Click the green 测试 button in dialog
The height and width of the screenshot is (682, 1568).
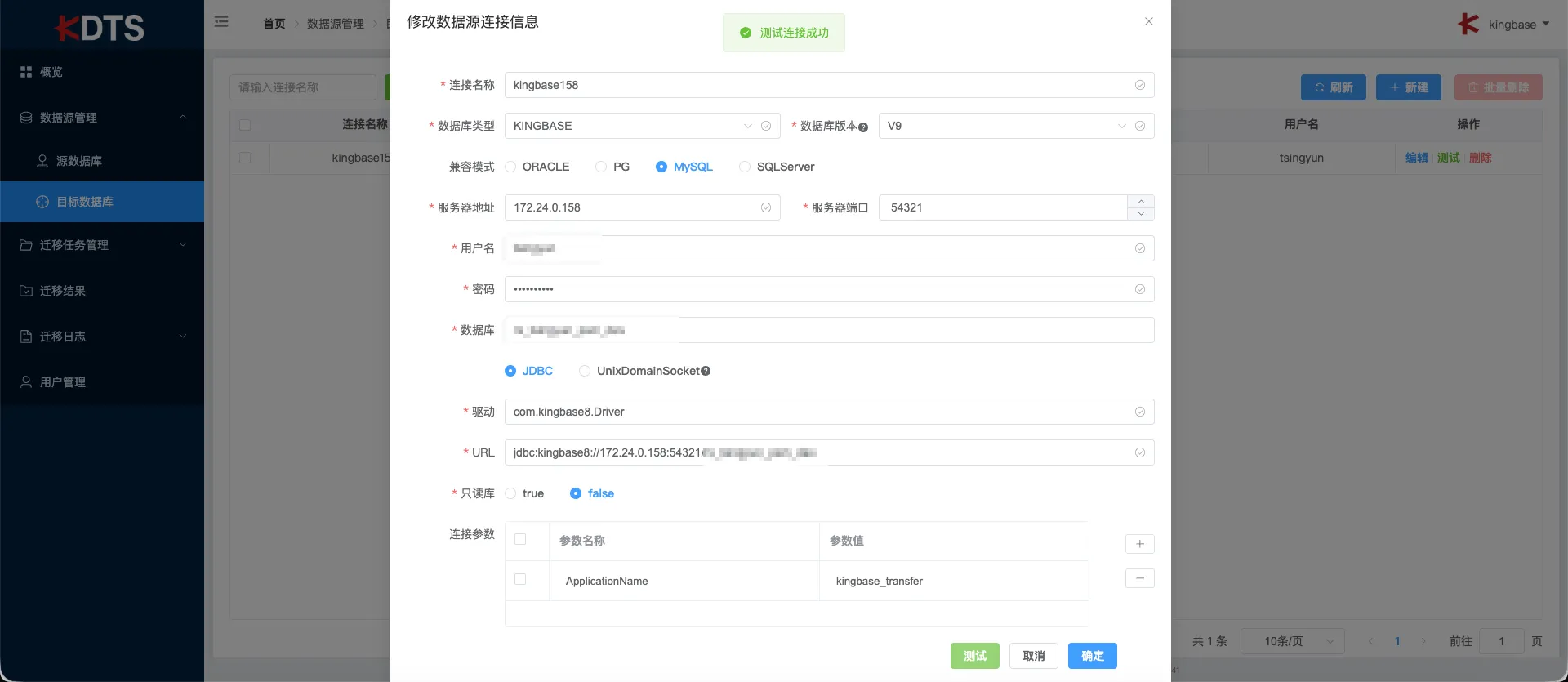click(x=974, y=656)
